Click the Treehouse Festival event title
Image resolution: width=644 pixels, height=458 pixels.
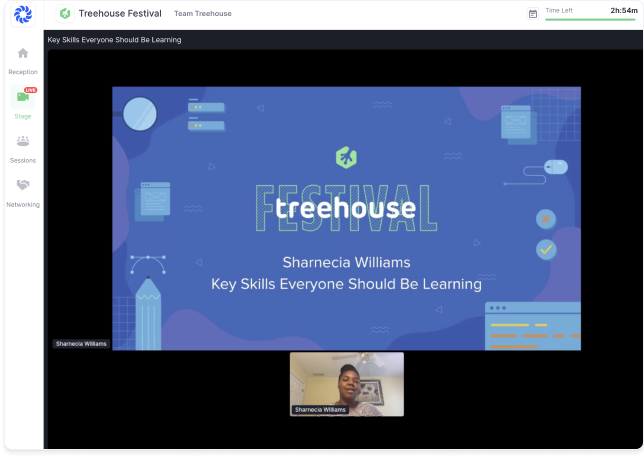pyautogui.click(x=120, y=14)
